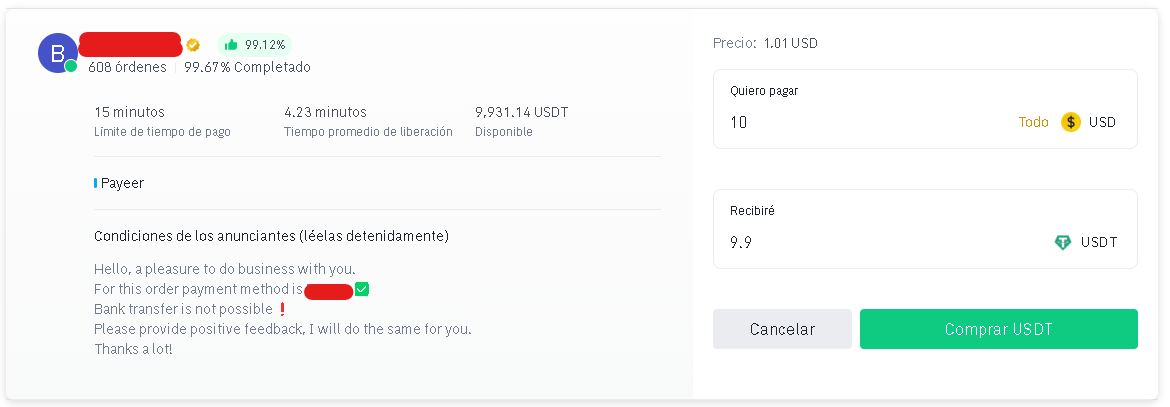Click the 608 órdenes count
This screenshot has width=1170, height=407.
click(127, 67)
